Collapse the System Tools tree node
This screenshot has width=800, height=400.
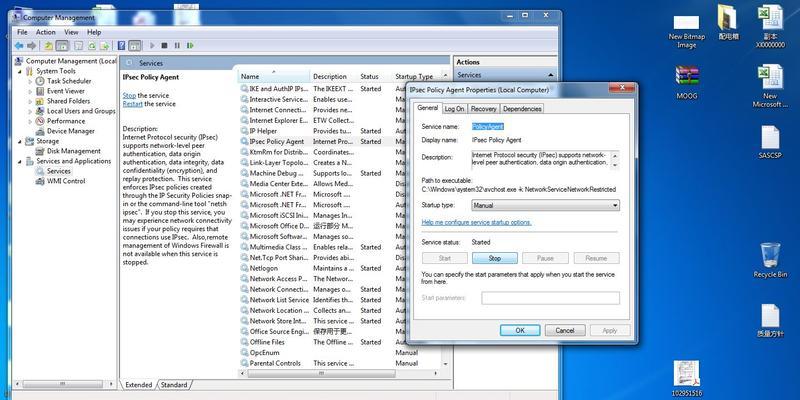[x=20, y=71]
